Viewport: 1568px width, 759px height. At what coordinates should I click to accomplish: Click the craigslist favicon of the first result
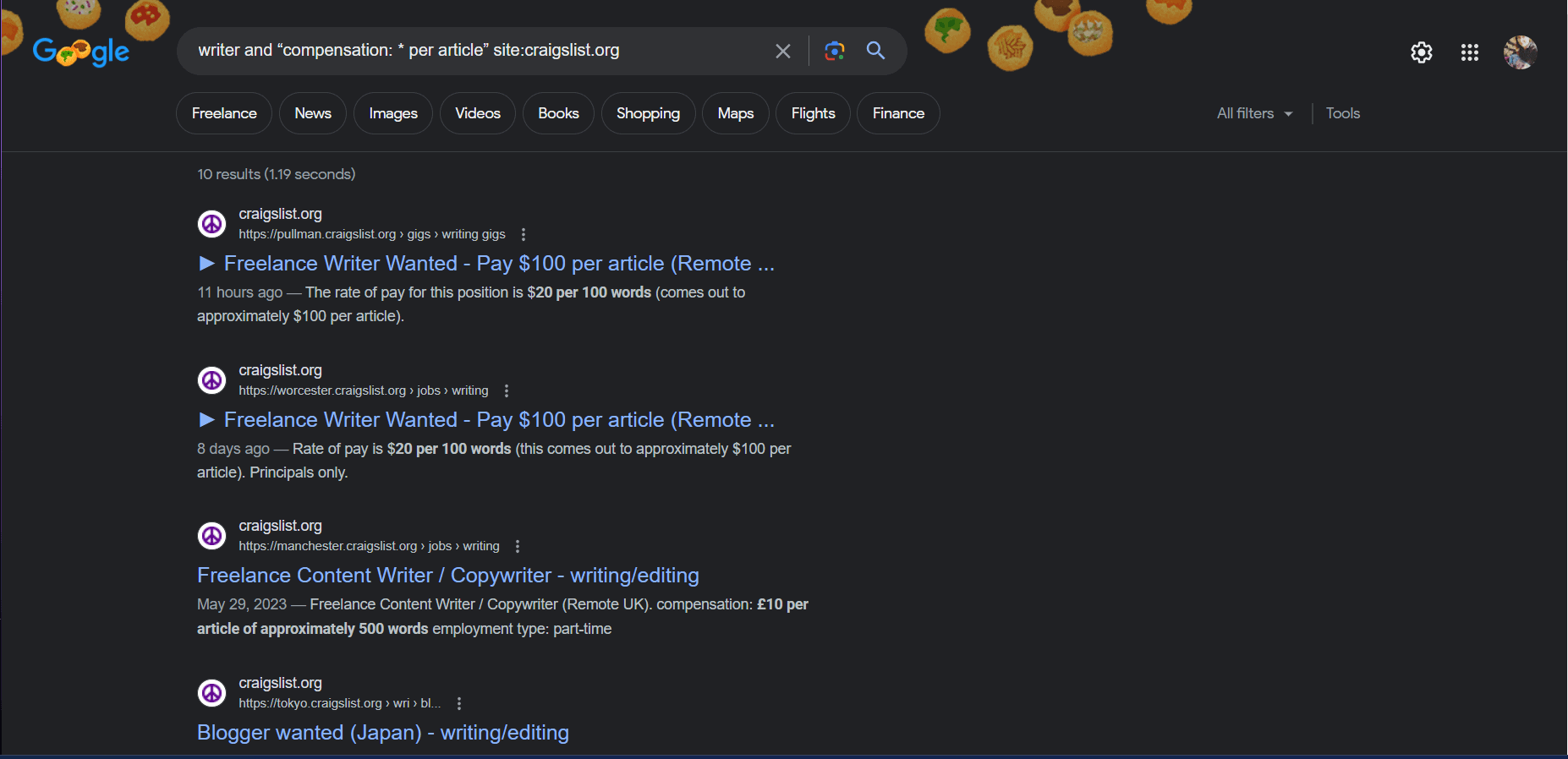211,224
